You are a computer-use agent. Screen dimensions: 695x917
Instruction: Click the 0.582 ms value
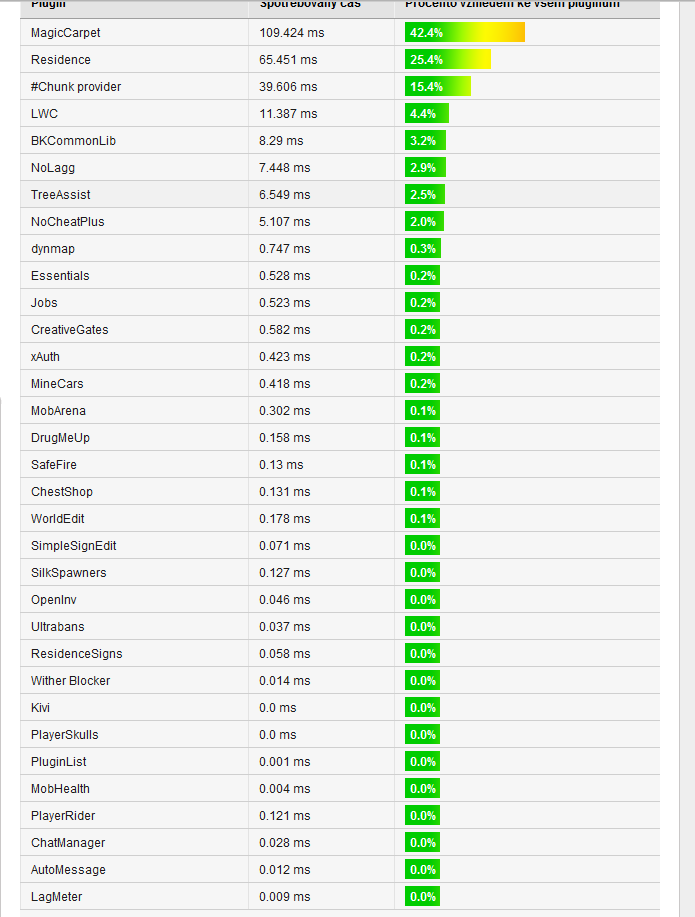[285, 330]
